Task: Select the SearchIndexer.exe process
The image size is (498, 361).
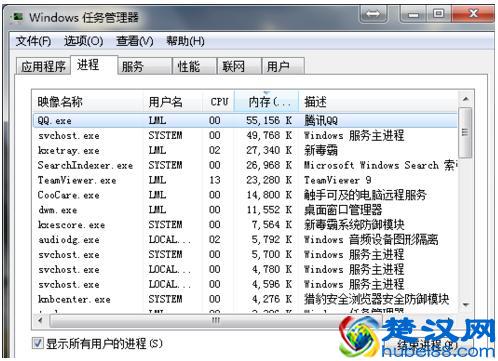Action: point(245,165)
